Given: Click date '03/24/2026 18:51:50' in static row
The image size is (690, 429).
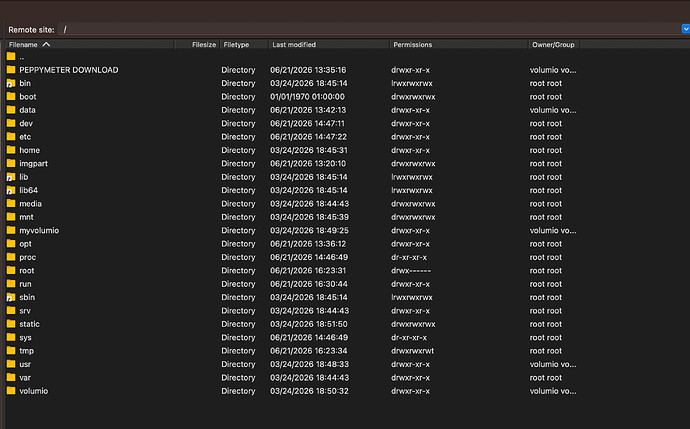Looking at the screenshot, I should (x=308, y=324).
